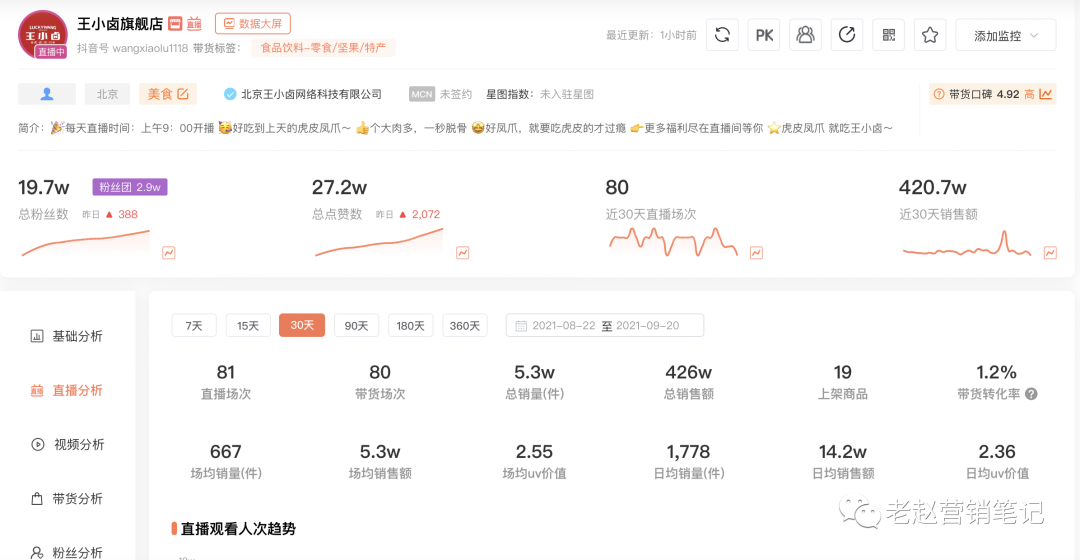Click the verified badge before 北京王小卤网络科技有限公司
The image size is (1080, 560).
pyautogui.click(x=230, y=94)
